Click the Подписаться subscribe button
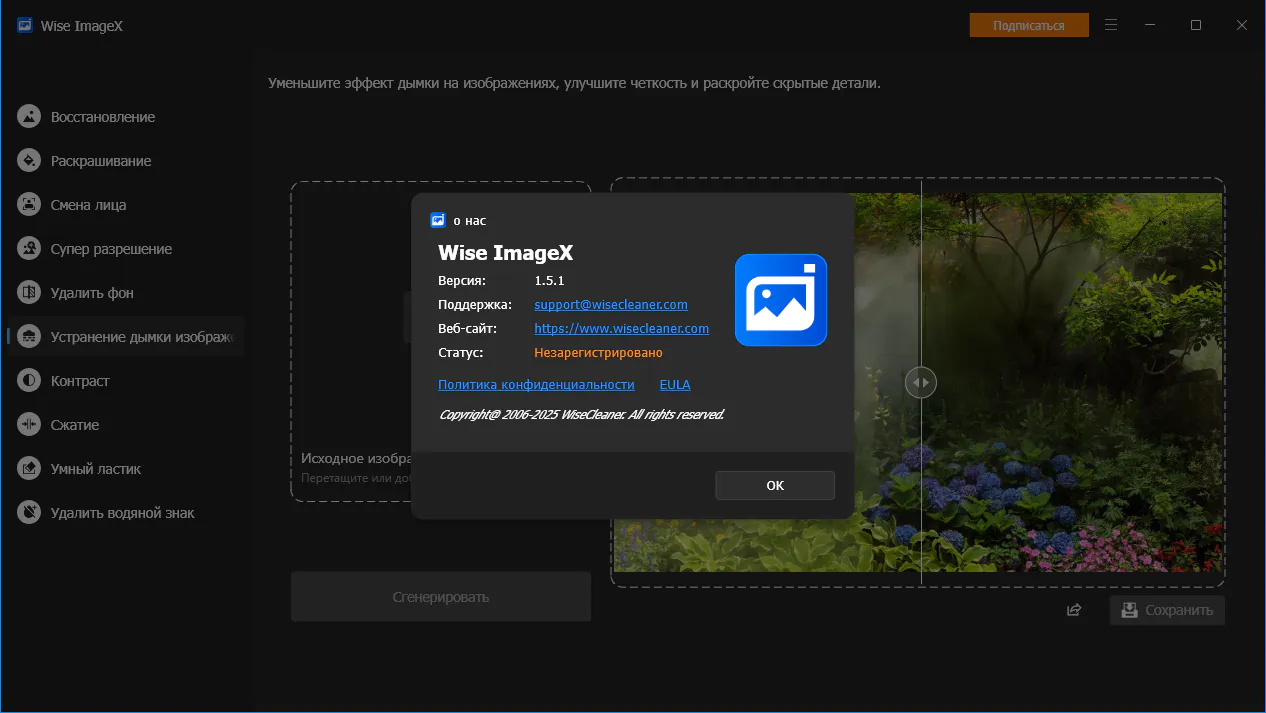1266x713 pixels. pyautogui.click(x=1029, y=25)
